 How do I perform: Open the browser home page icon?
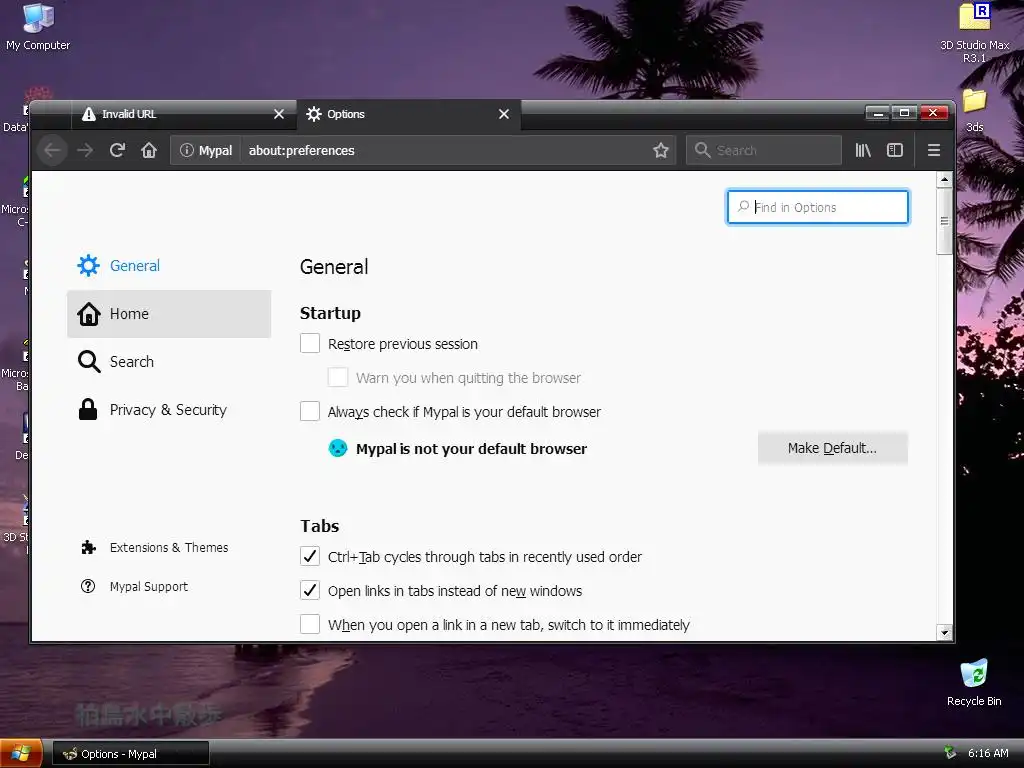click(x=149, y=150)
